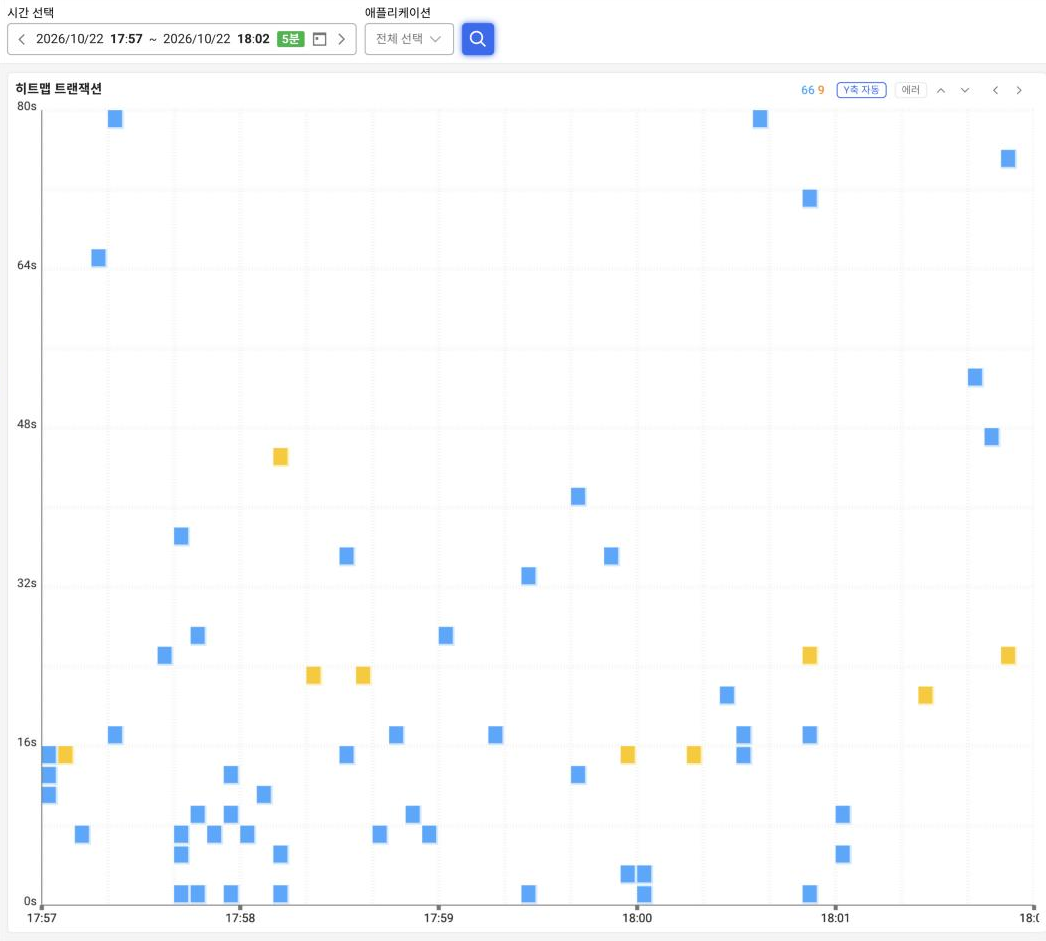Click the 애플리케이션 label
1046x941 pixels.
tap(398, 12)
